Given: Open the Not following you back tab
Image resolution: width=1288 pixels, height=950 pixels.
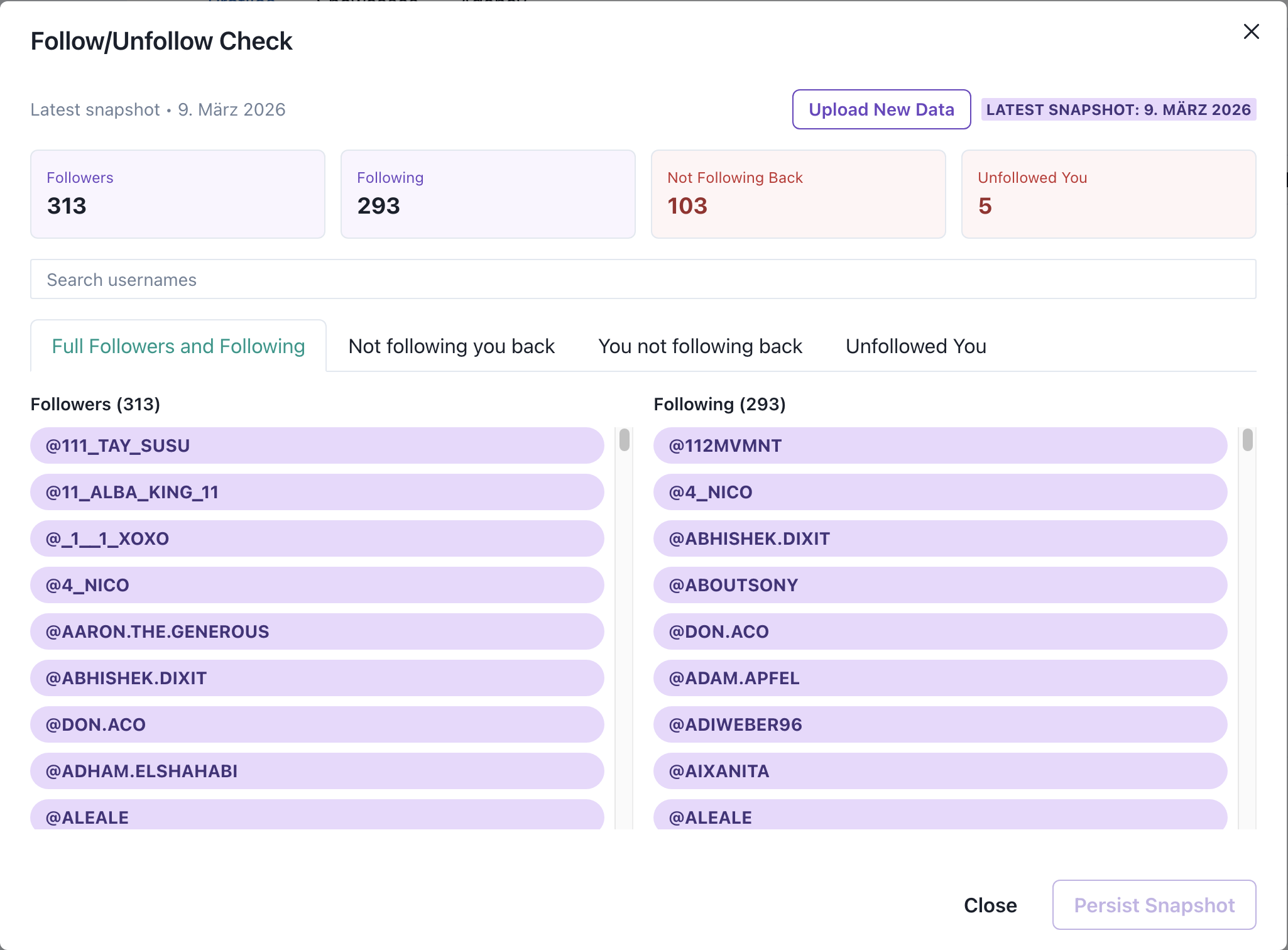Looking at the screenshot, I should [452, 346].
